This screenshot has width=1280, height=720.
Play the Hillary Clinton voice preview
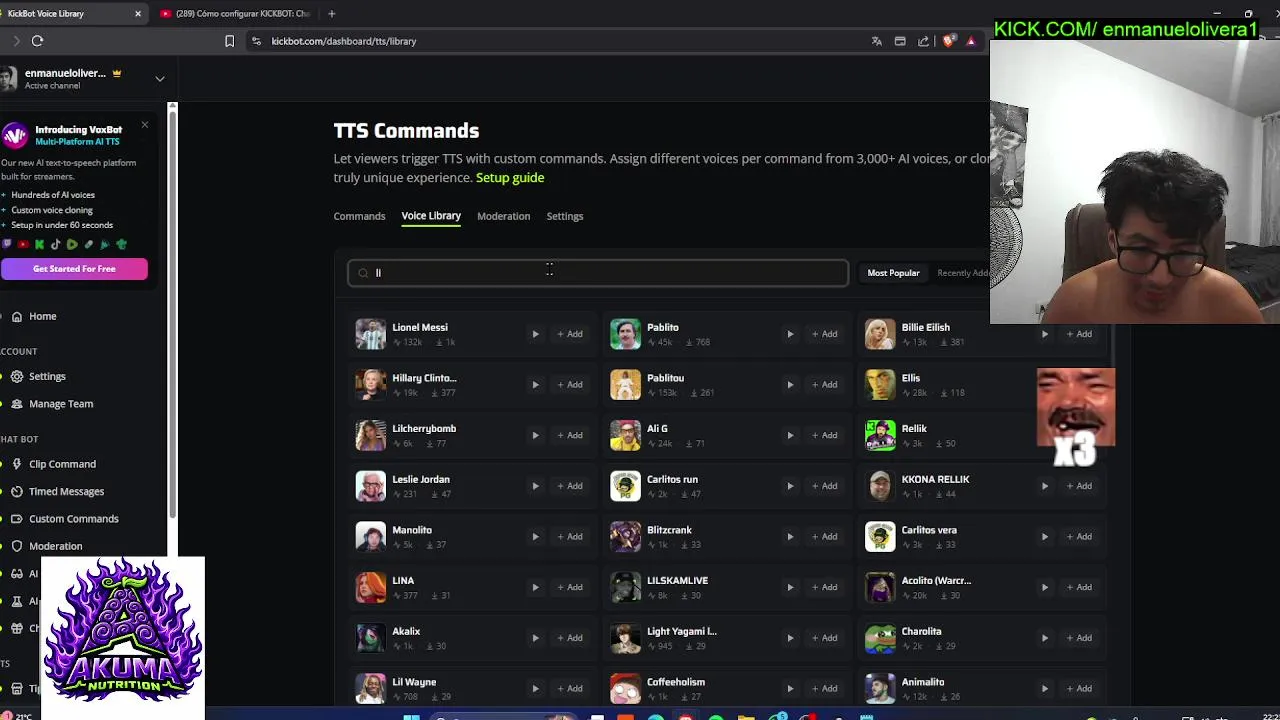535,385
